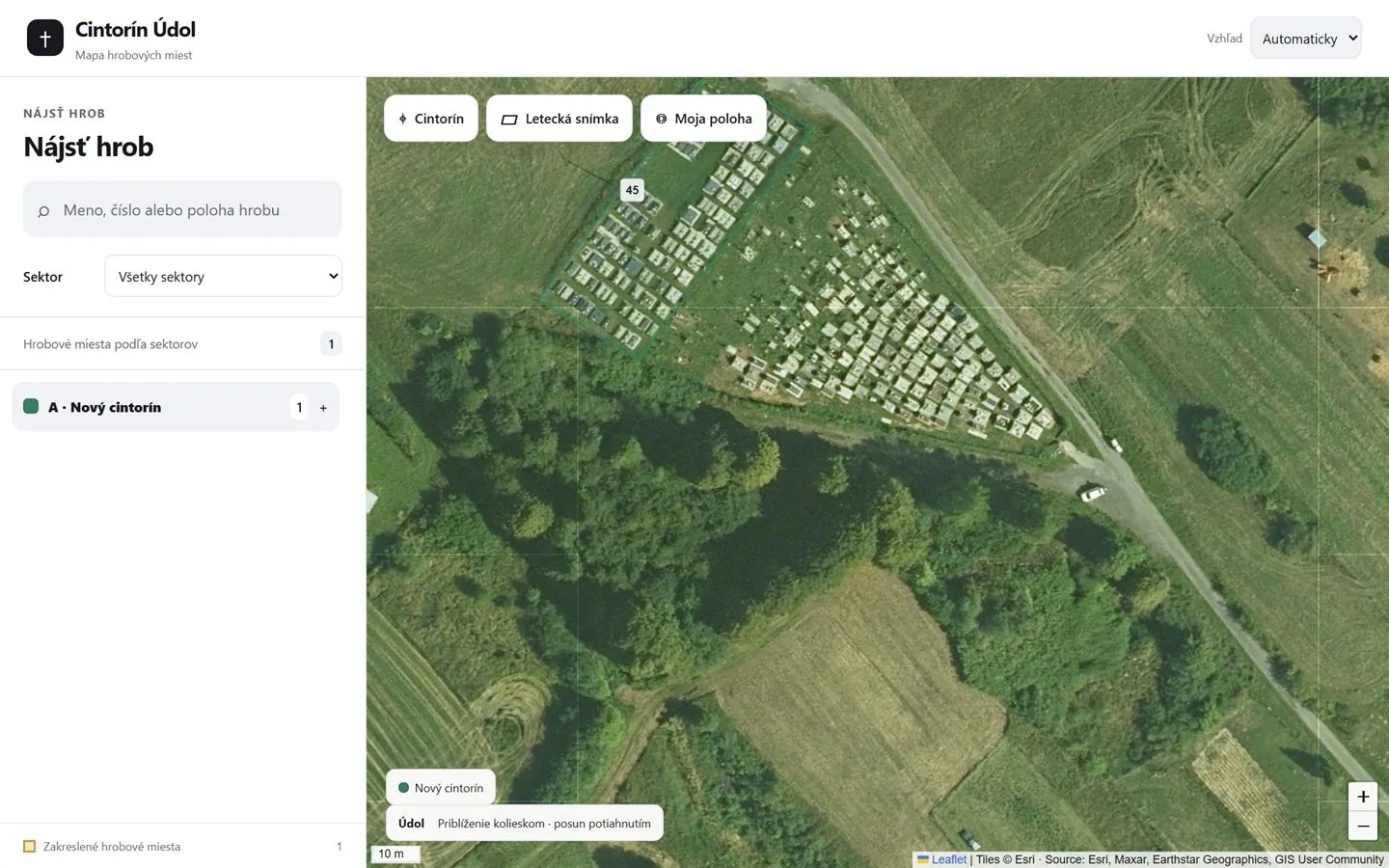Click the cross logo icon in the header
Screen dimensions: 1389x868
coord(45,39)
